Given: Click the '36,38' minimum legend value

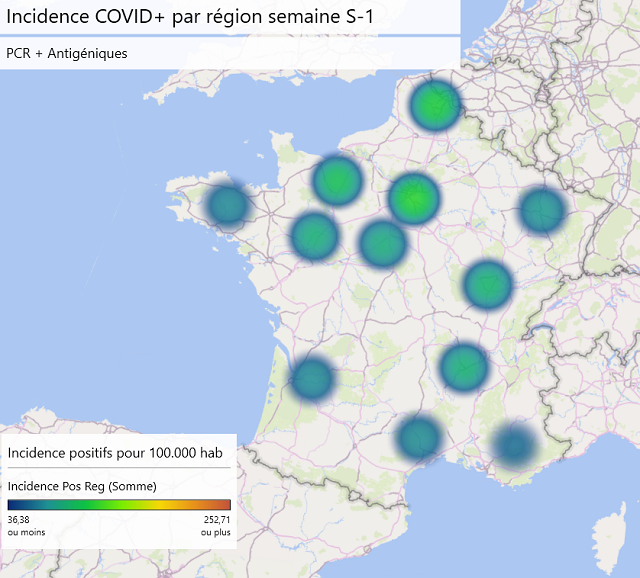Looking at the screenshot, I should (x=18, y=520).
